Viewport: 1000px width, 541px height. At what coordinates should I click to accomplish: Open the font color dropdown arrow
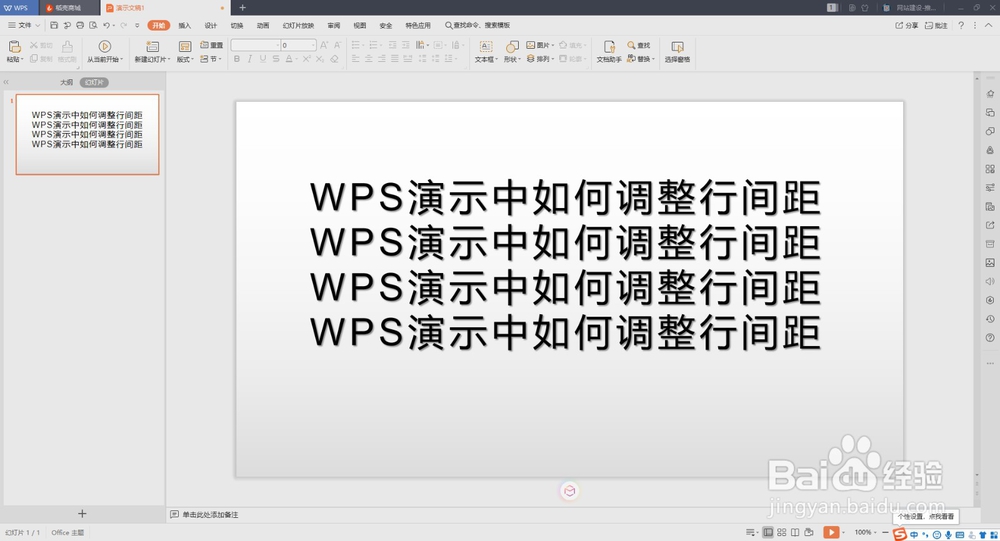click(x=296, y=59)
